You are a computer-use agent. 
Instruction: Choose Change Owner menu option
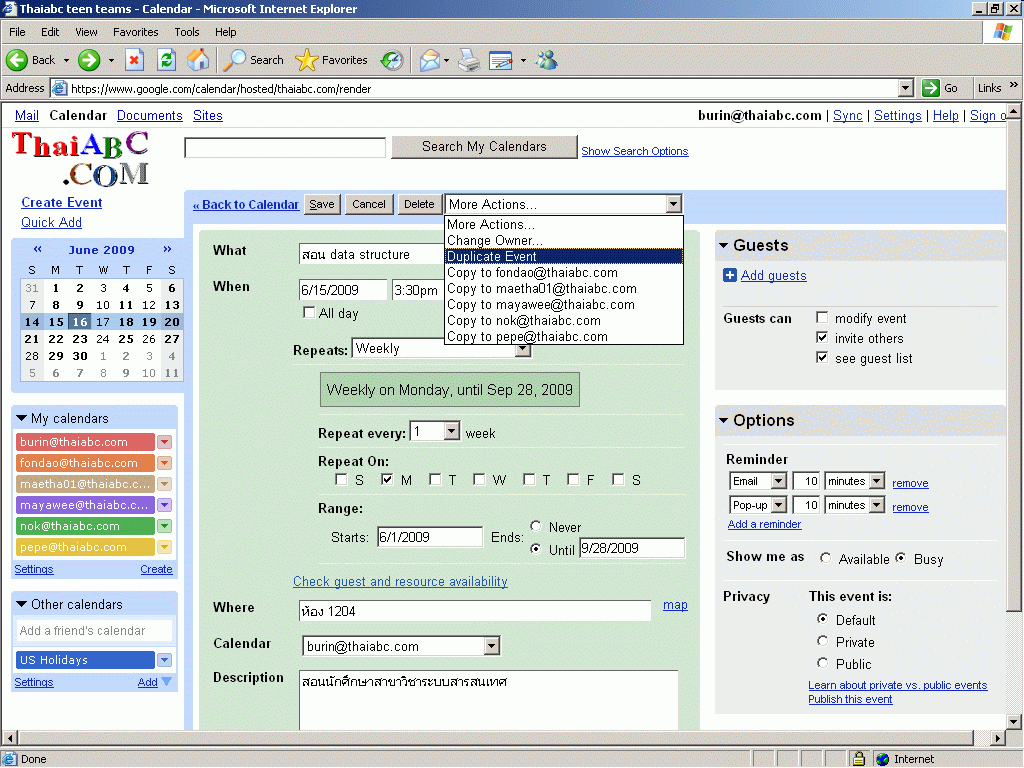coord(494,241)
